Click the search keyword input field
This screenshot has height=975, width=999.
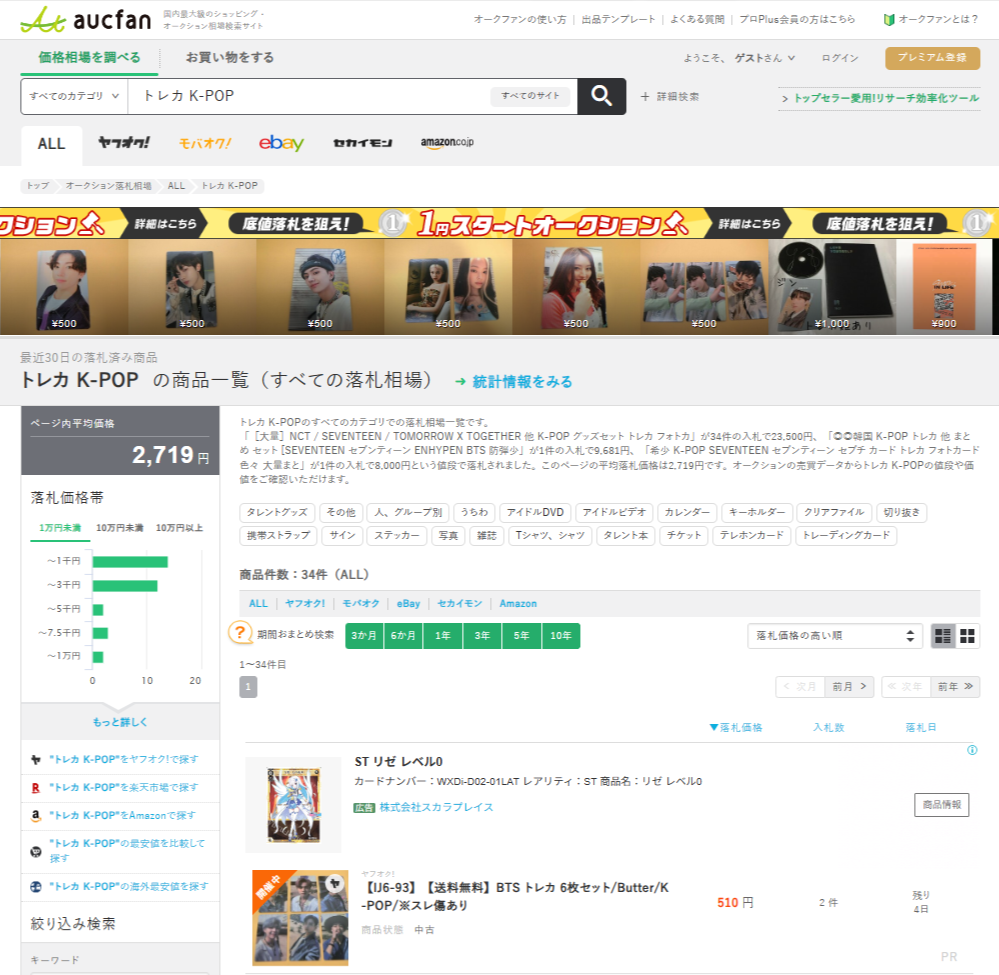pos(310,96)
